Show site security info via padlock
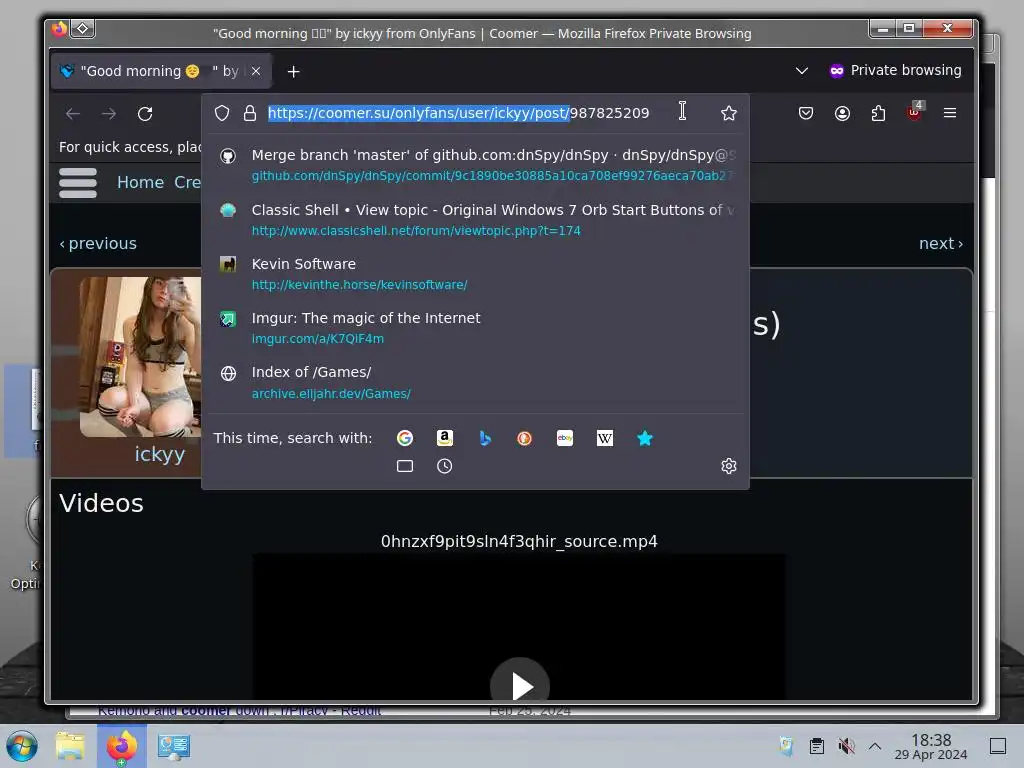 click(249, 113)
